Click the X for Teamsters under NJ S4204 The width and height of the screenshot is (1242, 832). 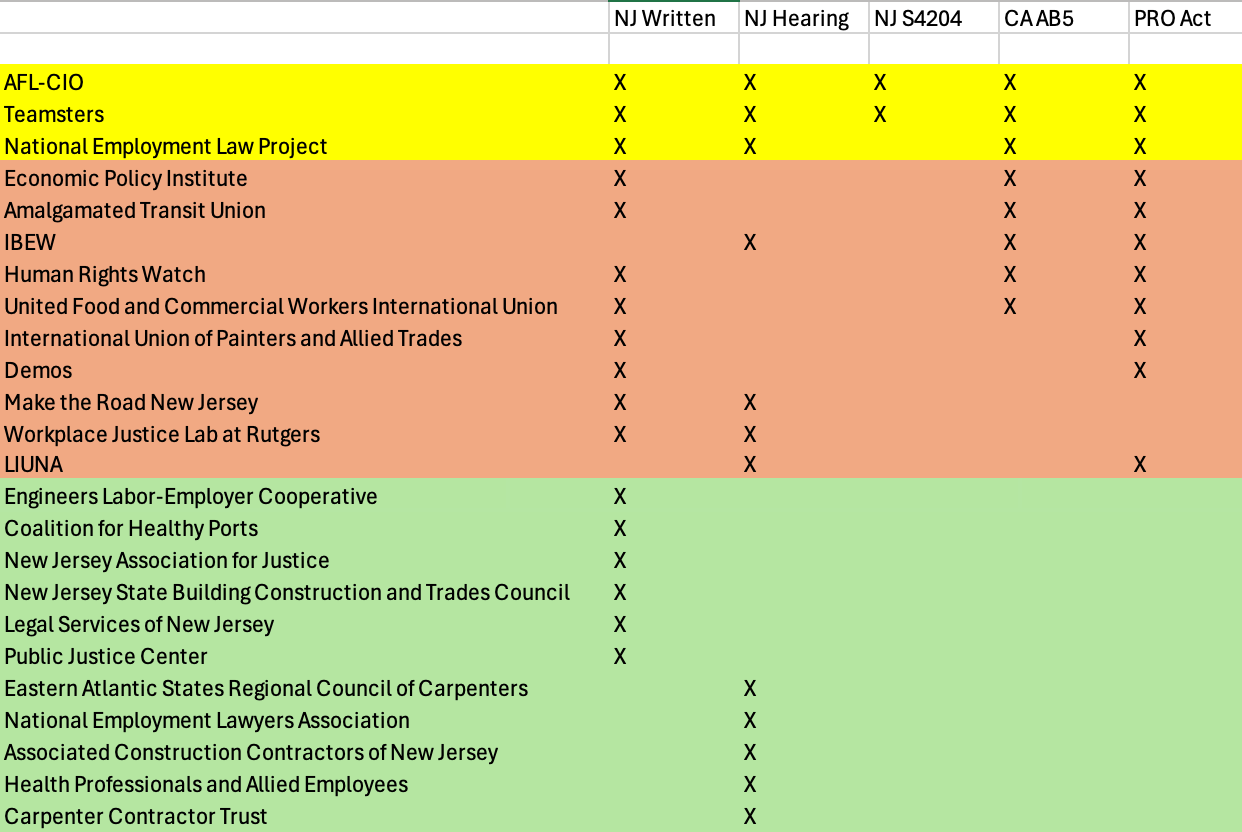point(880,114)
